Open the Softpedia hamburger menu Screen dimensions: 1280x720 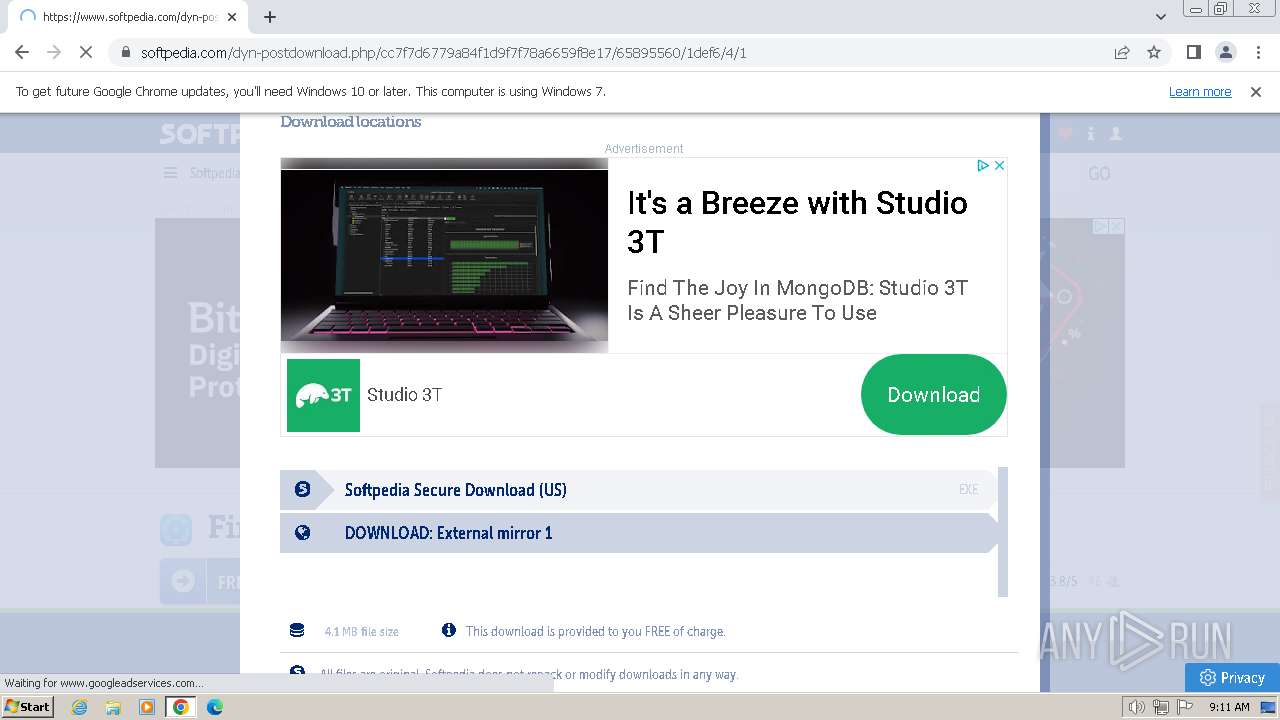click(x=170, y=173)
